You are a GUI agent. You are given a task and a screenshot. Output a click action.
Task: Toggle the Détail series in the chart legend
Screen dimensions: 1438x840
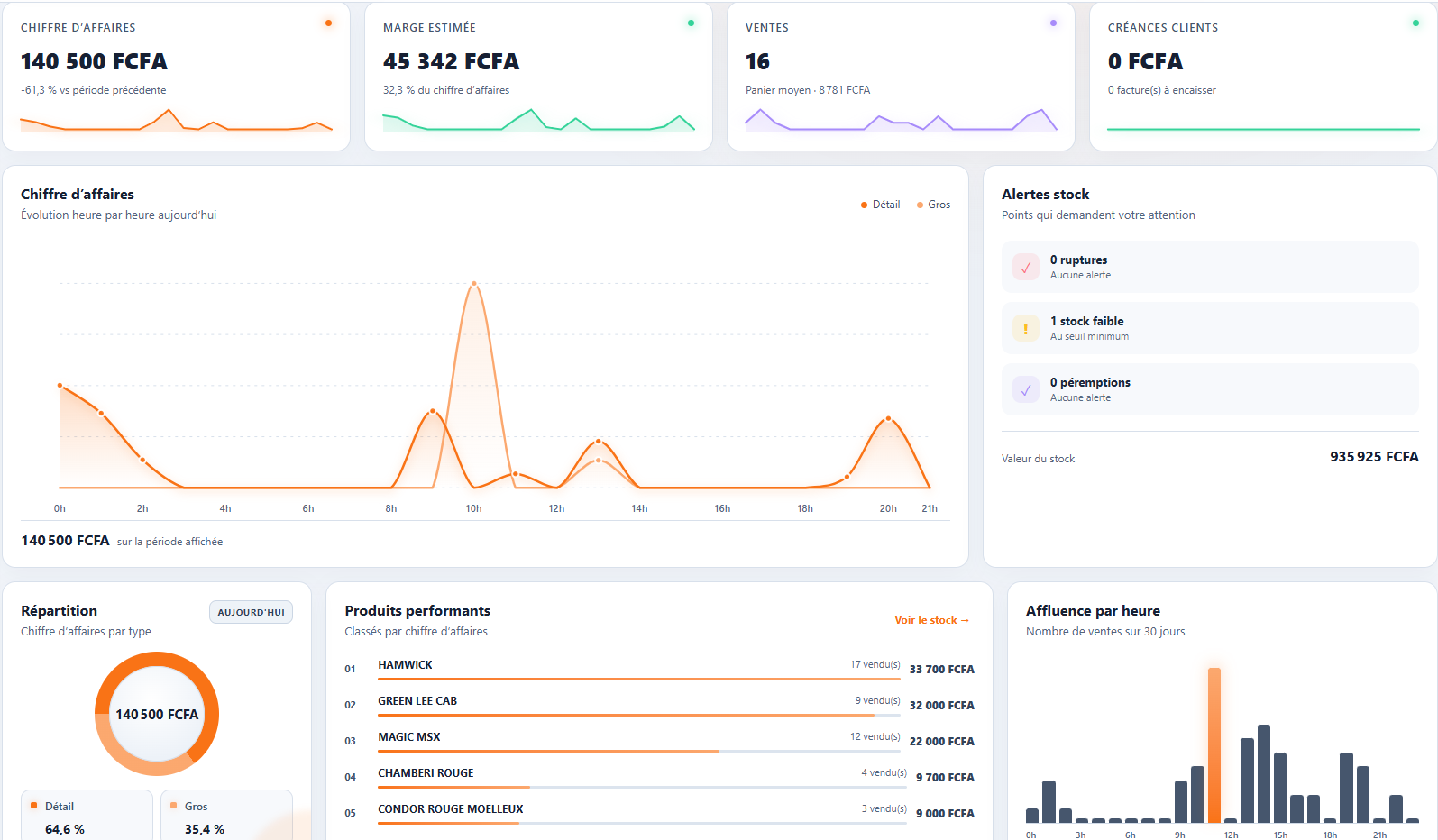881,205
